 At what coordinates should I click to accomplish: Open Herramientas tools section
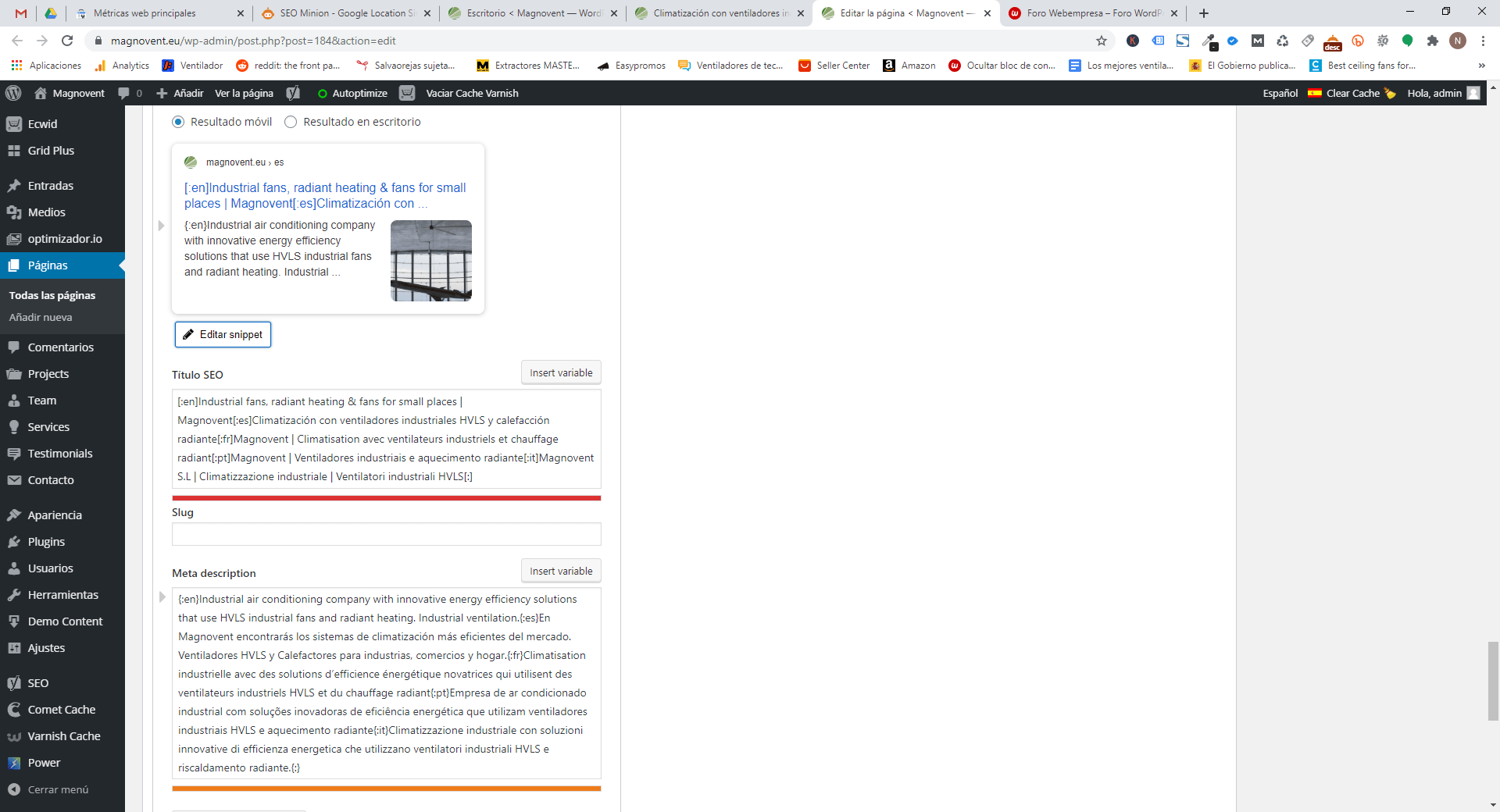point(62,594)
